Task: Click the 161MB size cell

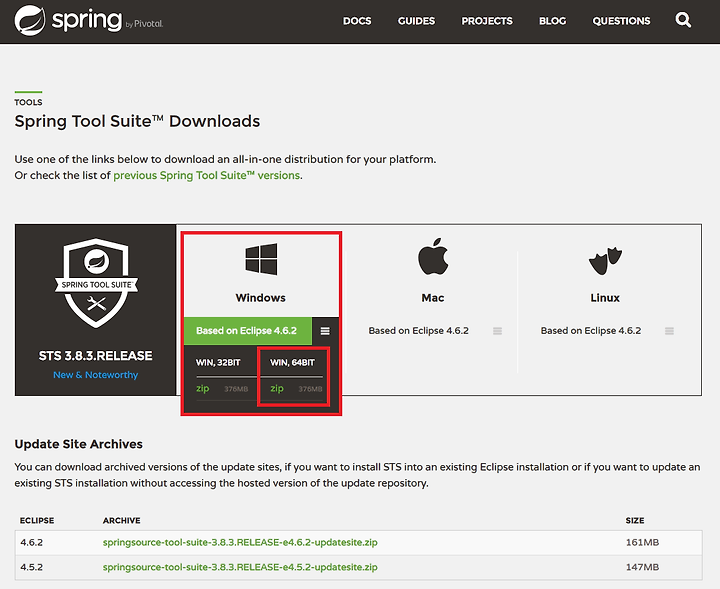Action: pyautogui.click(x=642, y=542)
